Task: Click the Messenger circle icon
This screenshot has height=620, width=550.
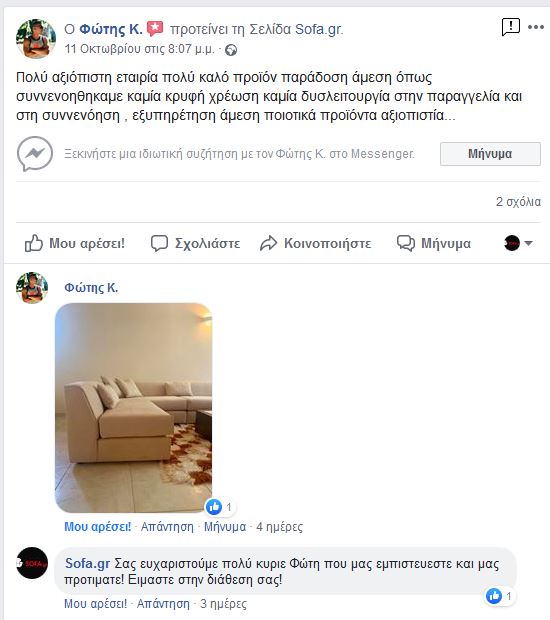Action: click(x=35, y=154)
